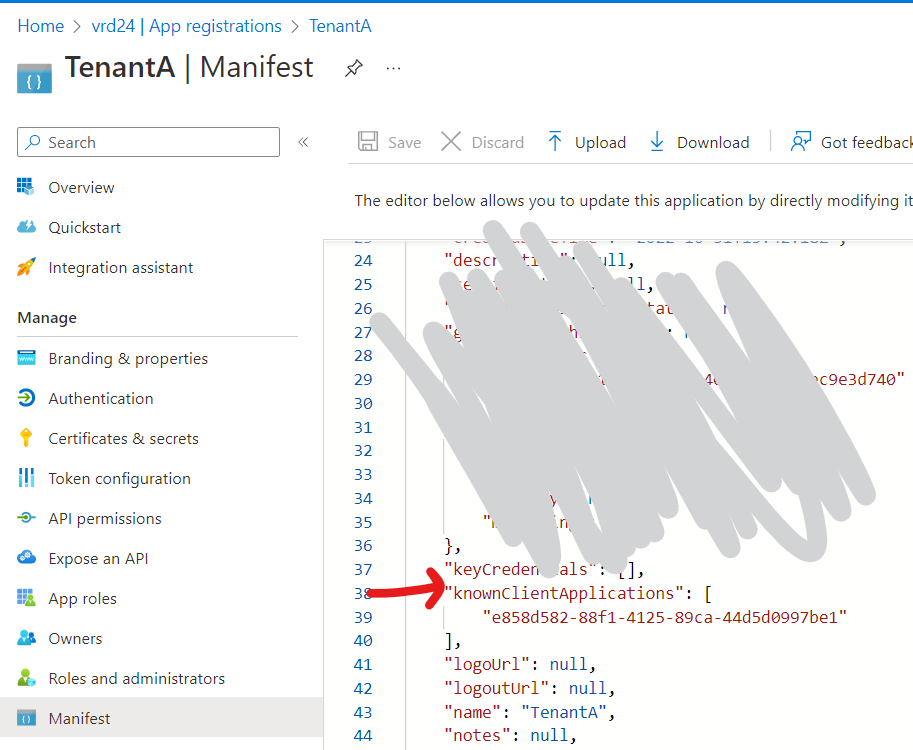The height and width of the screenshot is (750, 913).
Task: Pin the TenantA Manifest blade
Action: (353, 68)
